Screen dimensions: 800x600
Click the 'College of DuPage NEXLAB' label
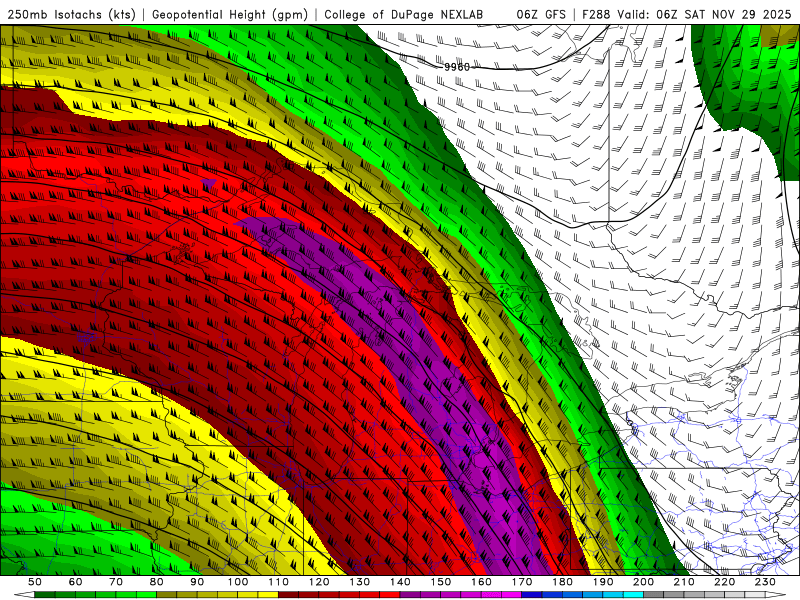point(403,14)
